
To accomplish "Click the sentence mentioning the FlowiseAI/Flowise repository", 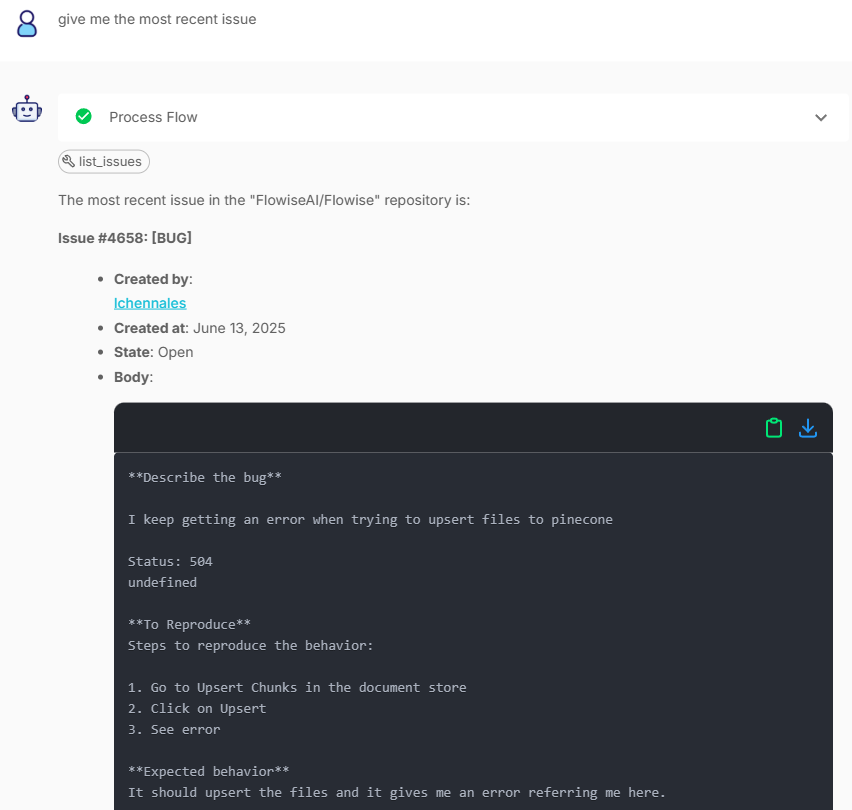I will pos(264,200).
